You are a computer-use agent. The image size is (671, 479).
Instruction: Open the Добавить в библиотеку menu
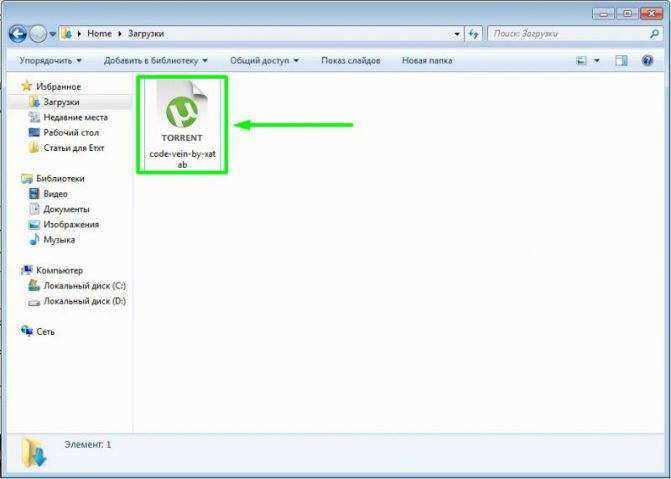tap(156, 61)
